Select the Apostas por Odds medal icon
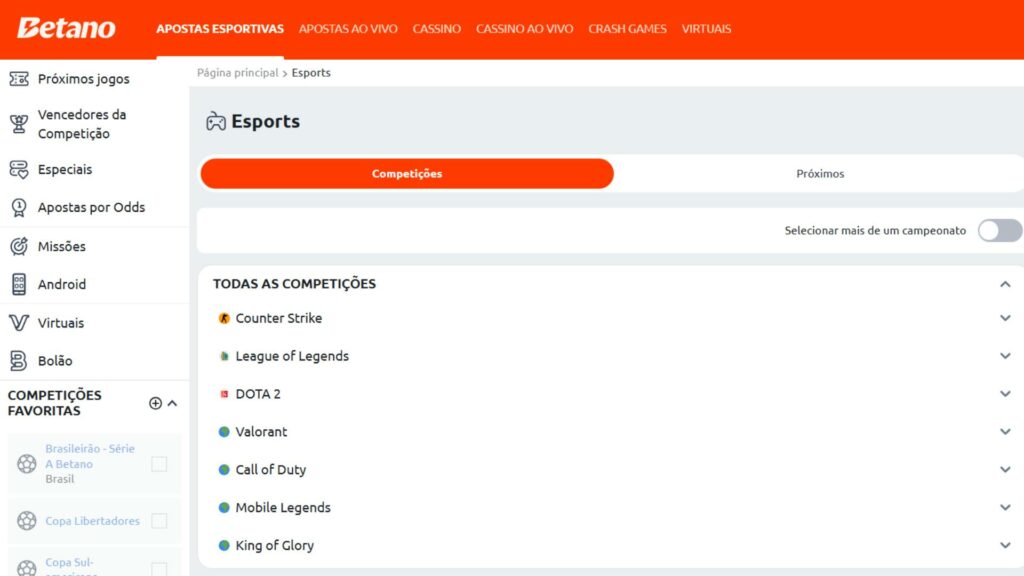The height and width of the screenshot is (576, 1024). [x=19, y=208]
